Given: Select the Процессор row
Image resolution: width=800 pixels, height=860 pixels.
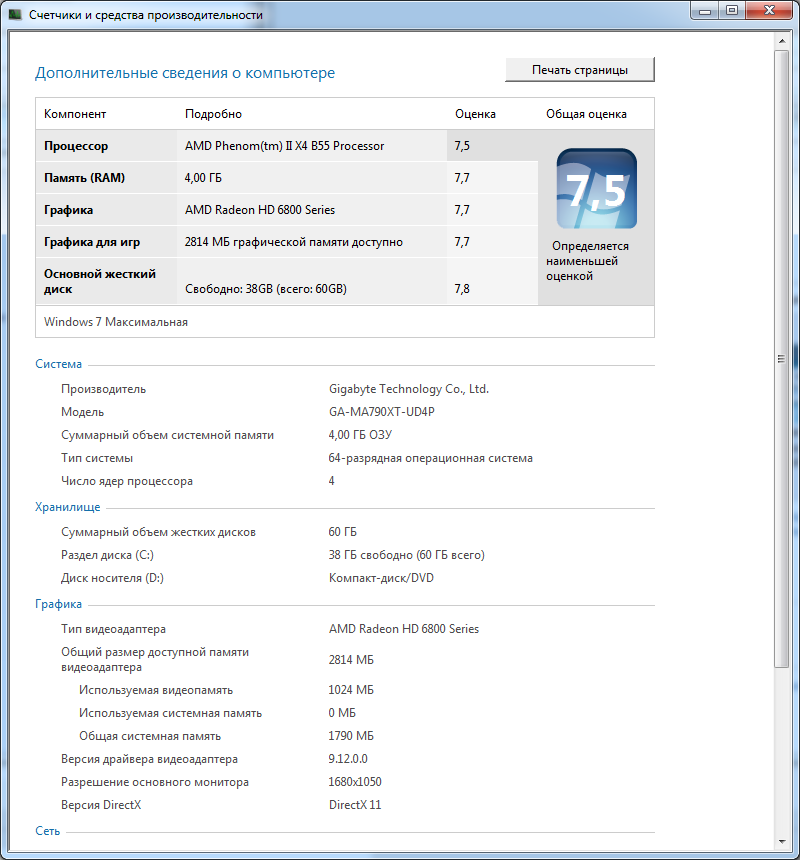Looking at the screenshot, I should tap(287, 146).
